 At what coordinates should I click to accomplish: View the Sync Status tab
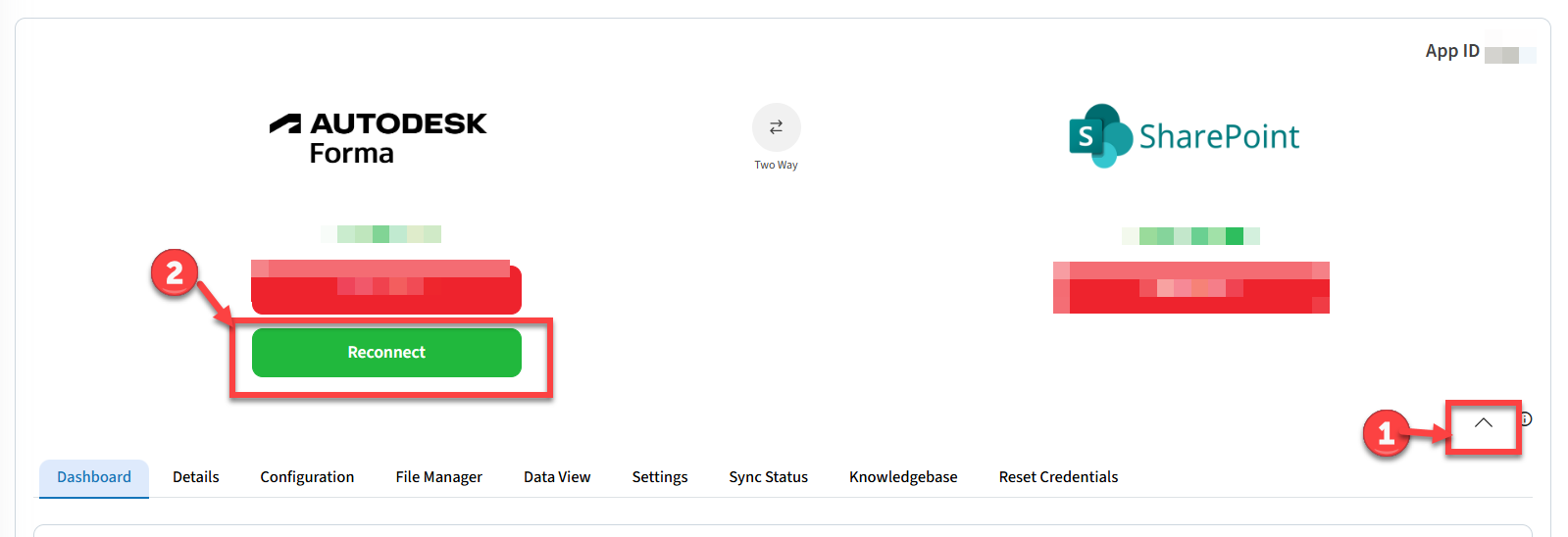coord(768,477)
